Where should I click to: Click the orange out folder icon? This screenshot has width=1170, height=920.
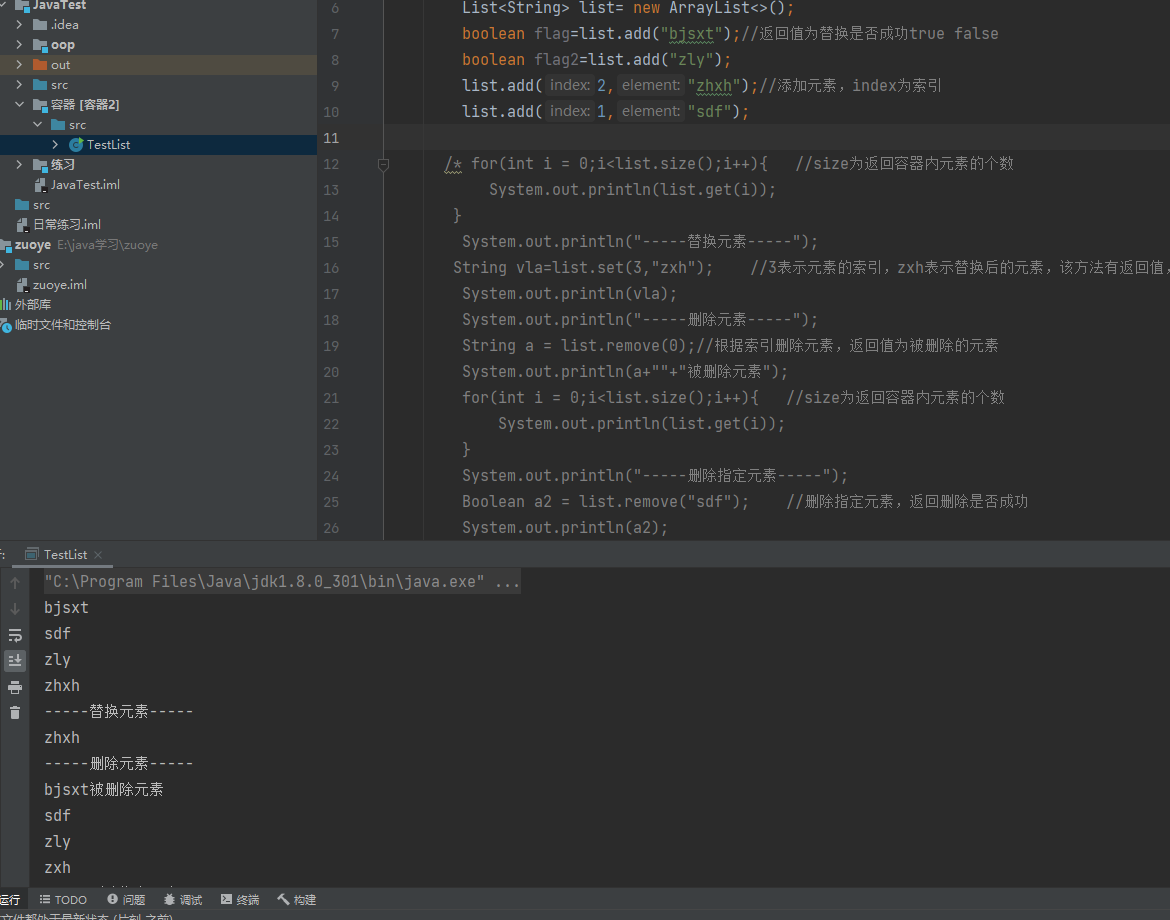coord(40,65)
